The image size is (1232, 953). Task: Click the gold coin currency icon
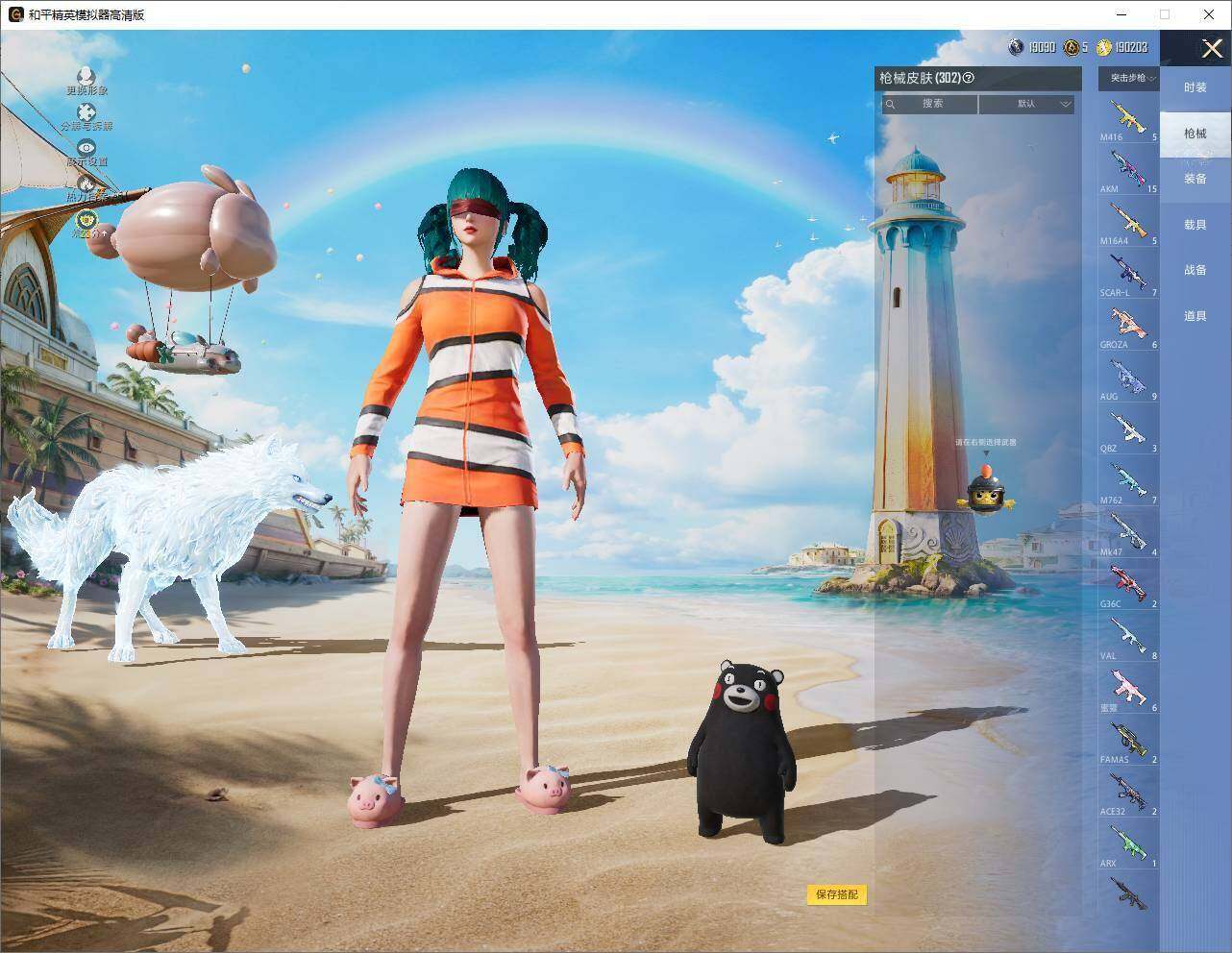coord(1104,47)
